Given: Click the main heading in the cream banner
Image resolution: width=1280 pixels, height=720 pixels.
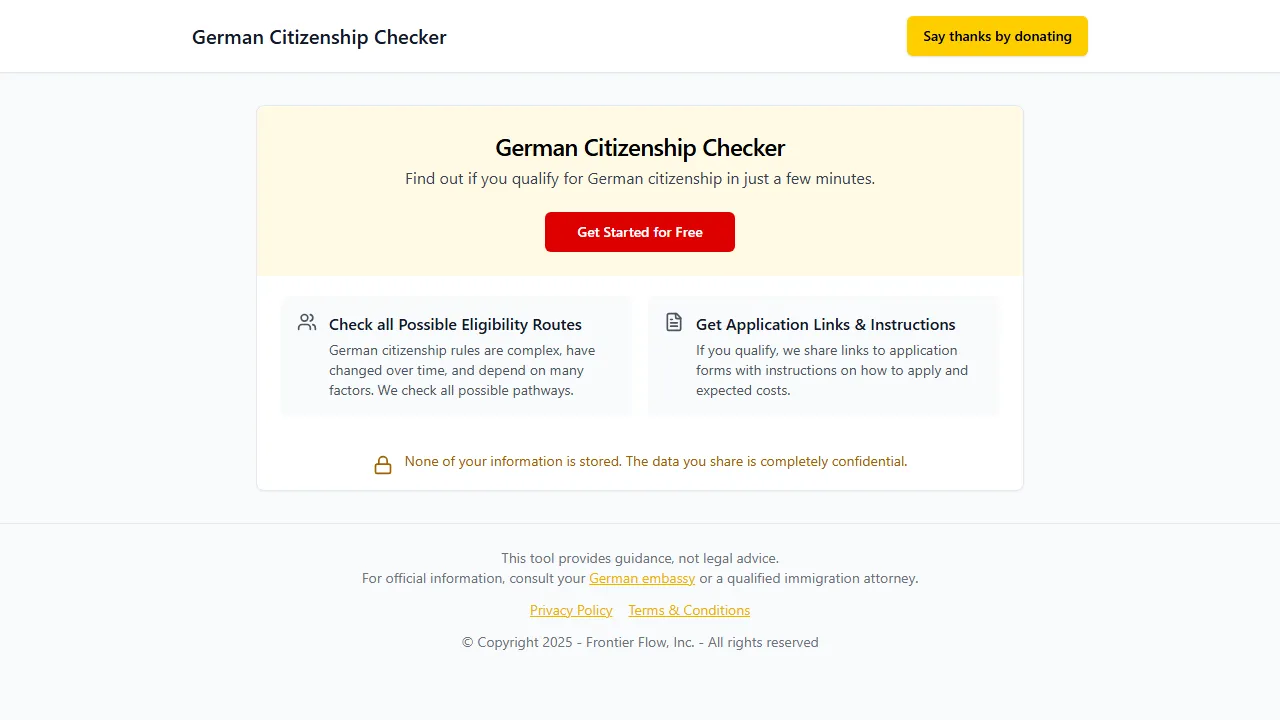Looking at the screenshot, I should click(x=640, y=148).
